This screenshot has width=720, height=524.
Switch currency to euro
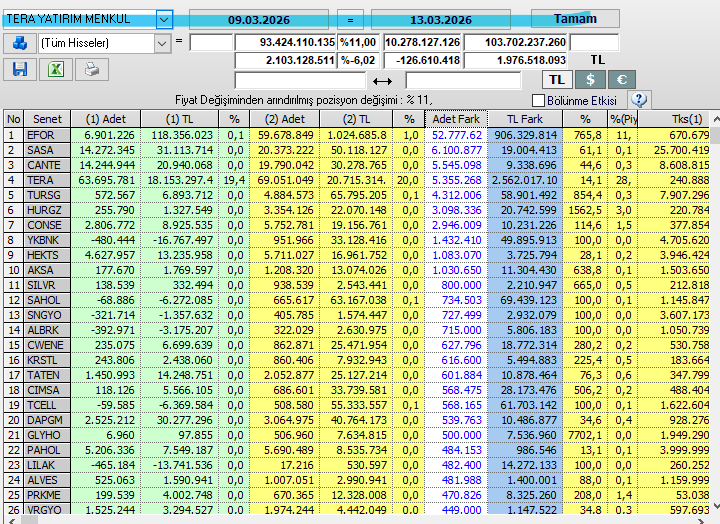click(x=622, y=79)
